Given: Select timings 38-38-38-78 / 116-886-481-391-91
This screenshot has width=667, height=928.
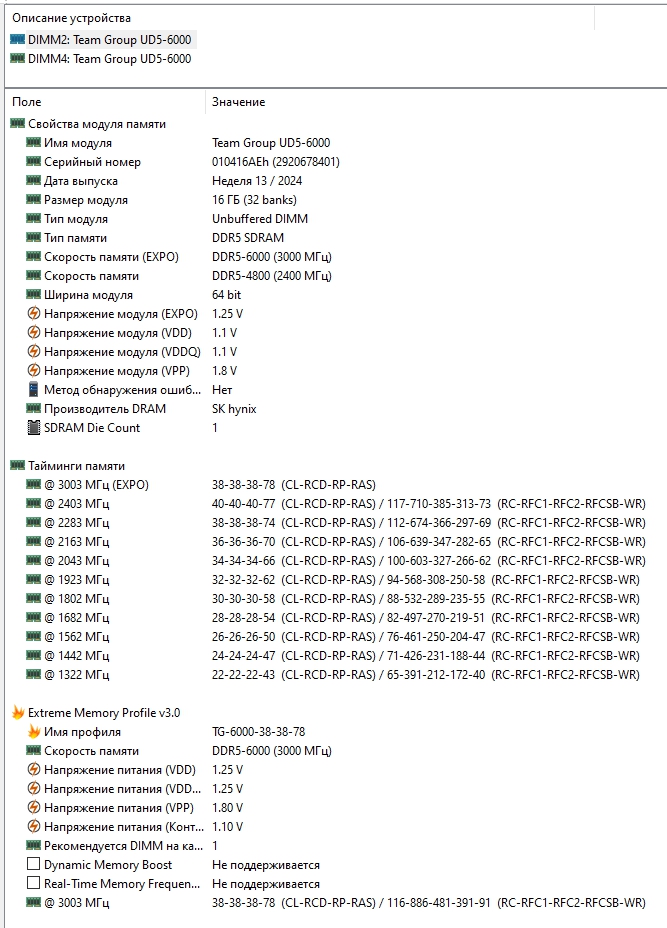Looking at the screenshot, I should (x=428, y=903).
